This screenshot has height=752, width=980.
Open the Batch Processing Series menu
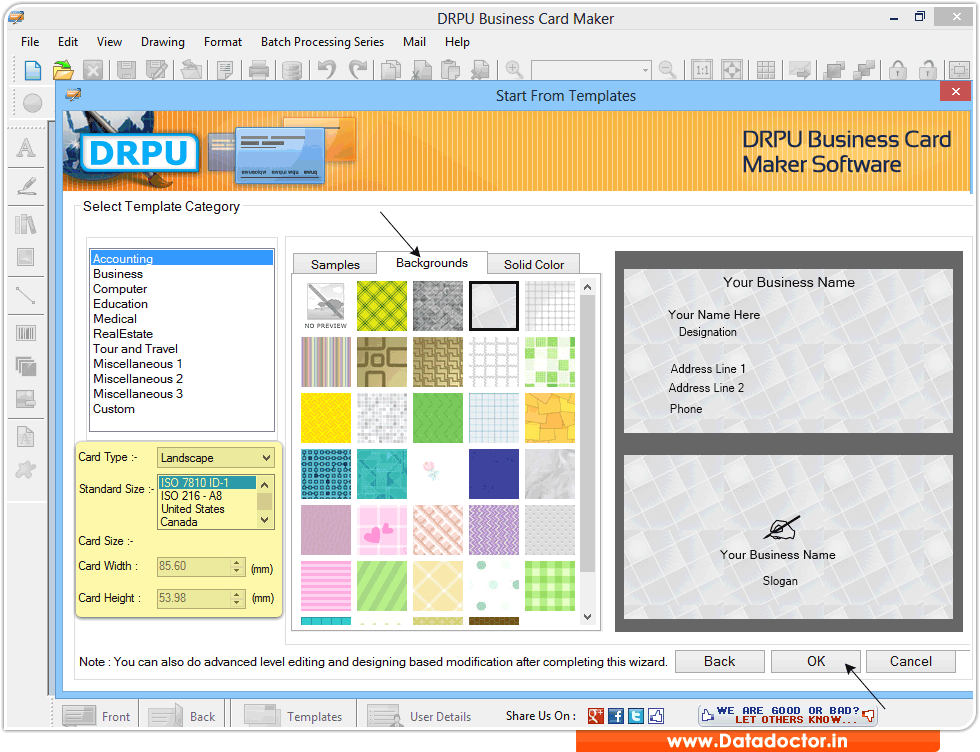pyautogui.click(x=322, y=42)
